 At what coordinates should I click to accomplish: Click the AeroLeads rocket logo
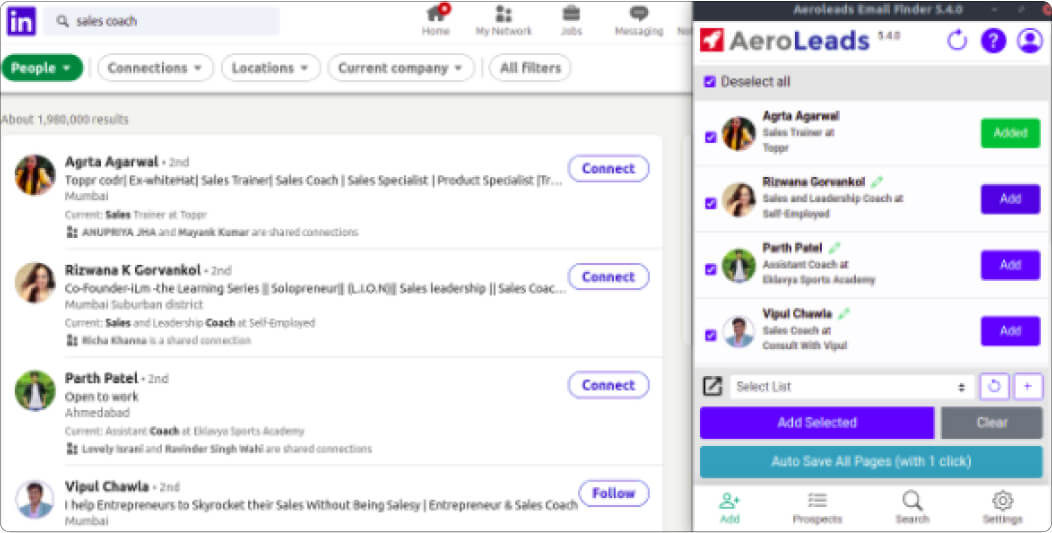[712, 40]
